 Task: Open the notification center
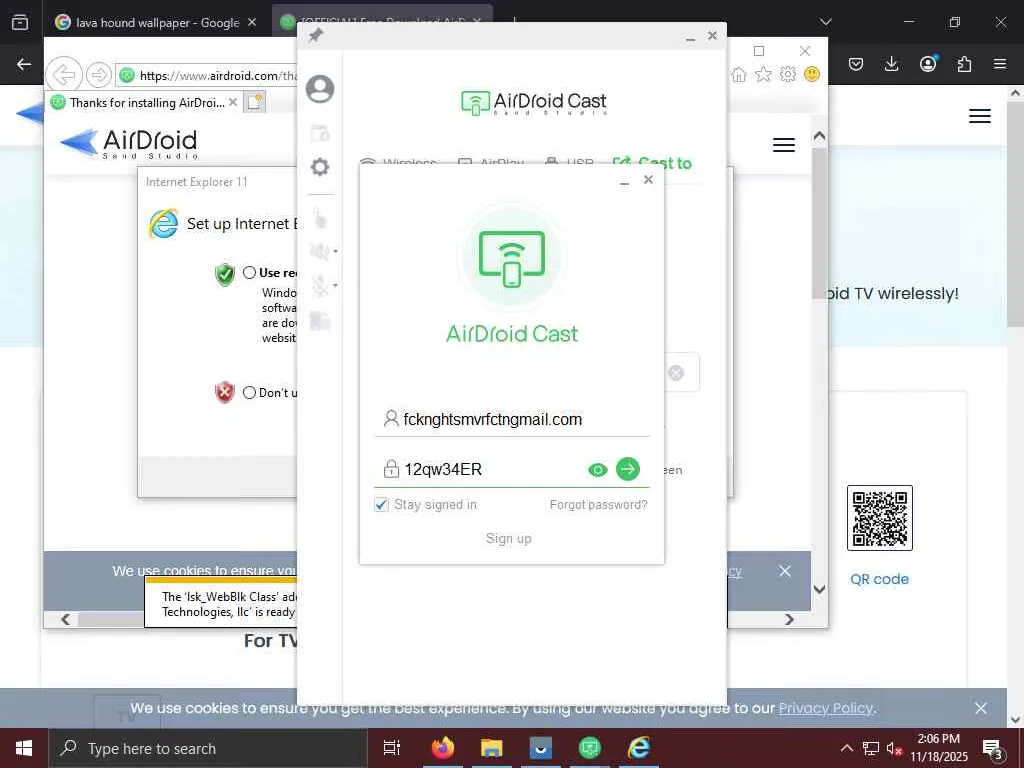993,749
